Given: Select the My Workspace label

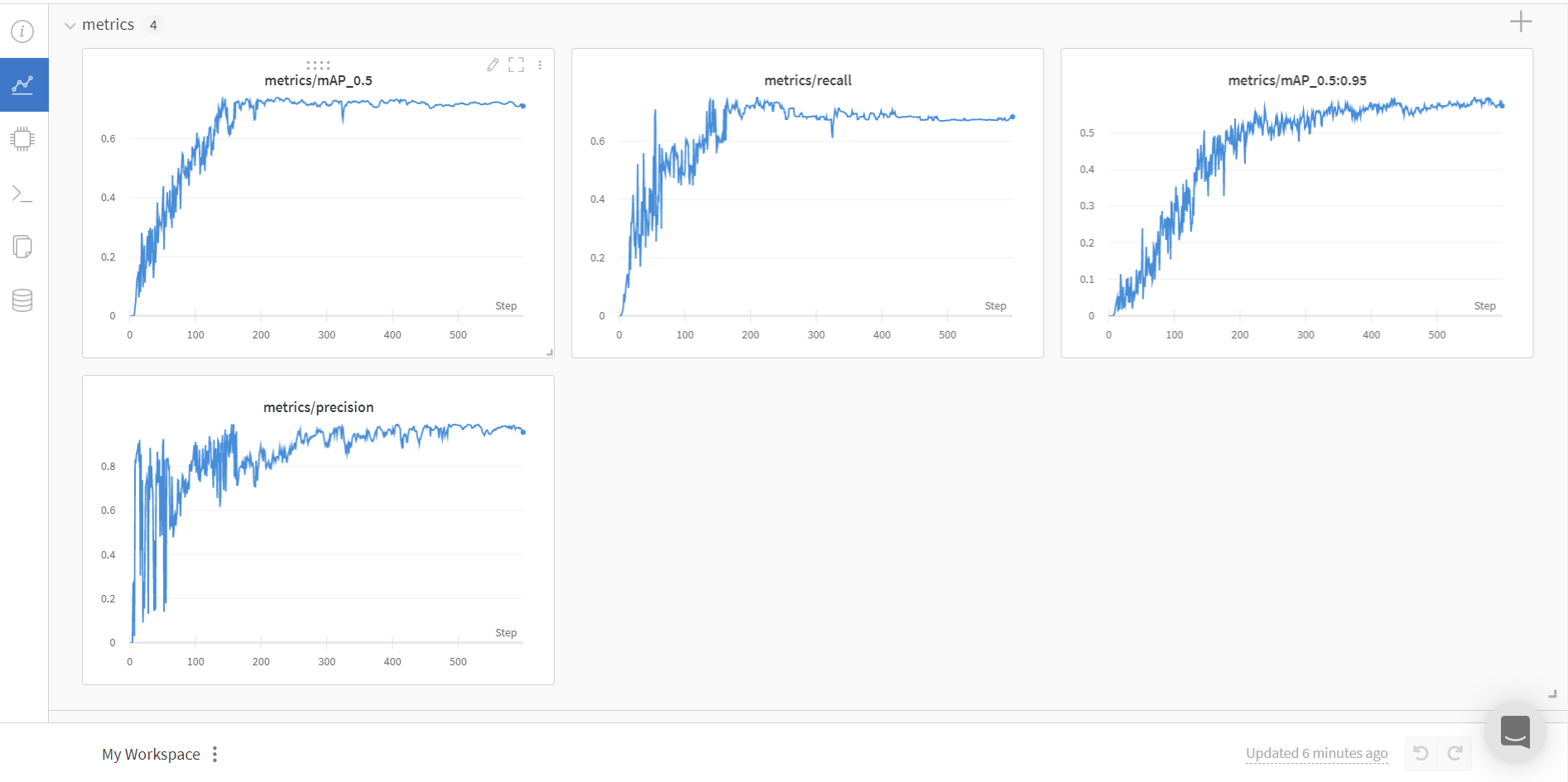Looking at the screenshot, I should [x=151, y=754].
